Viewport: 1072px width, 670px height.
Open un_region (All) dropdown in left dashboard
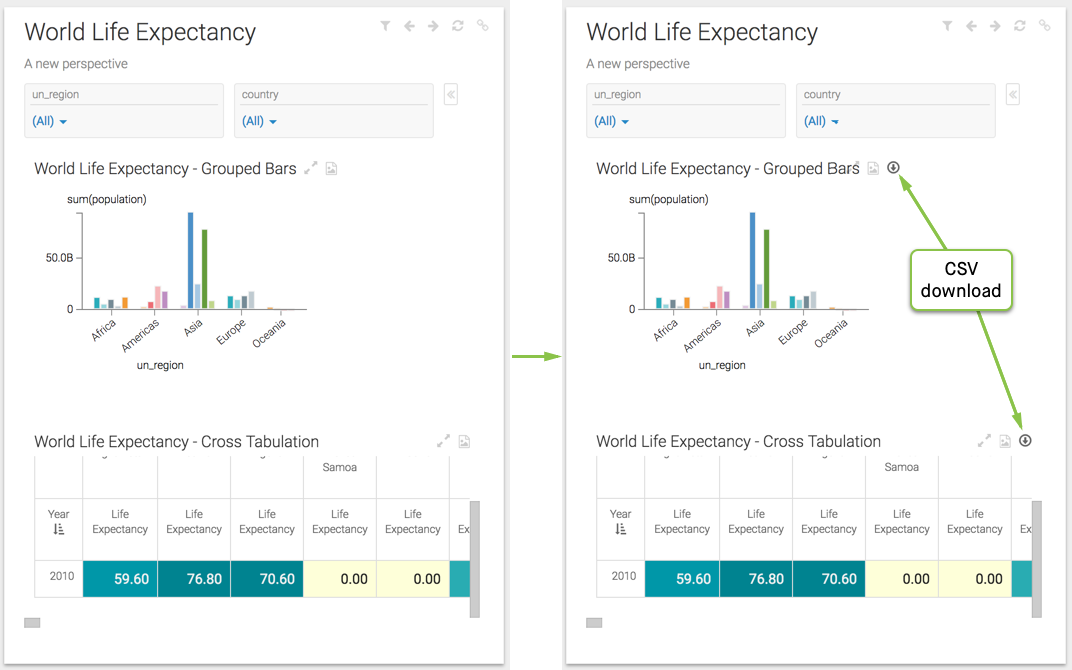coord(50,121)
